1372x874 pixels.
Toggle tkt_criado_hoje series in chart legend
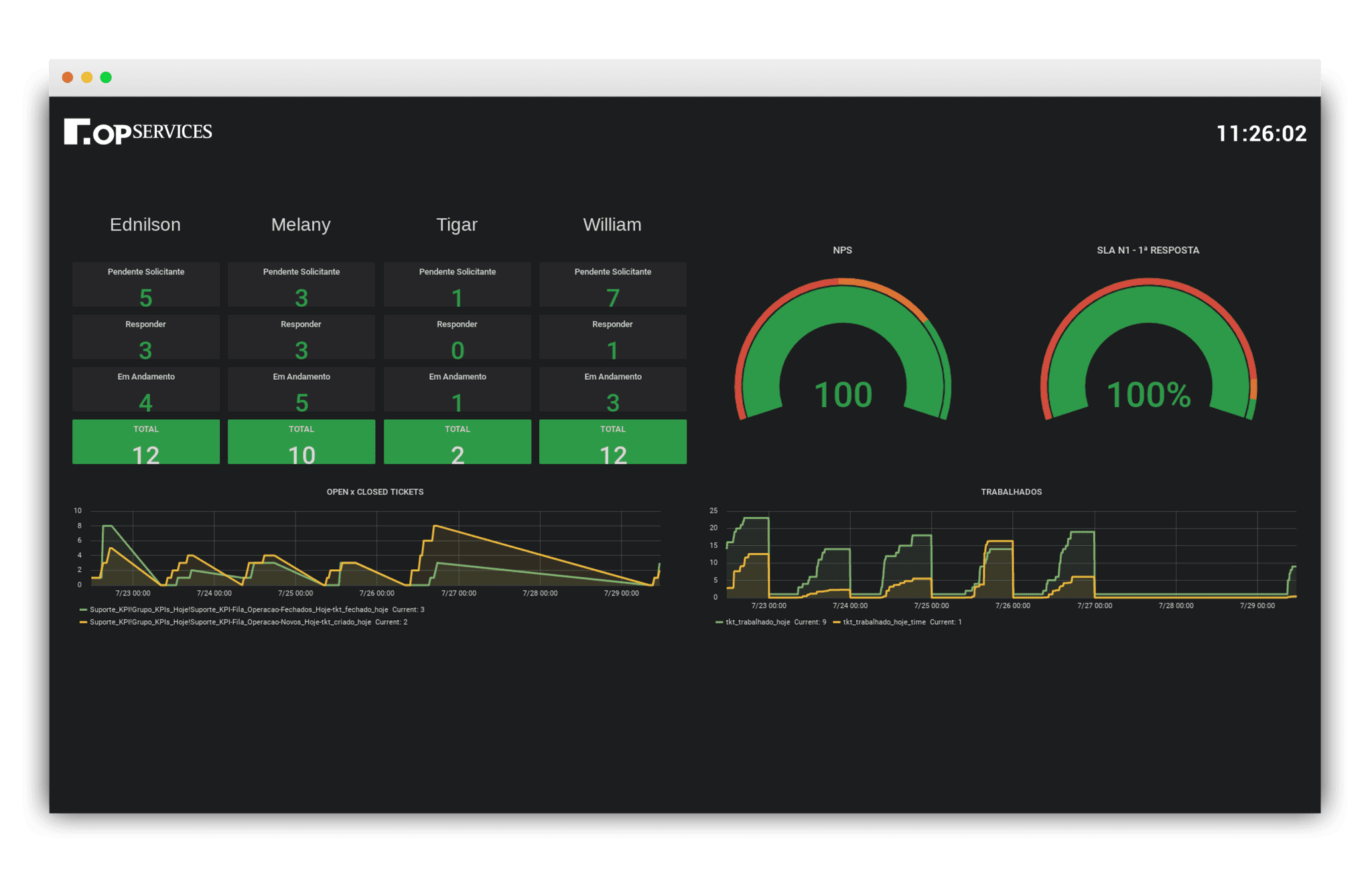(230, 622)
